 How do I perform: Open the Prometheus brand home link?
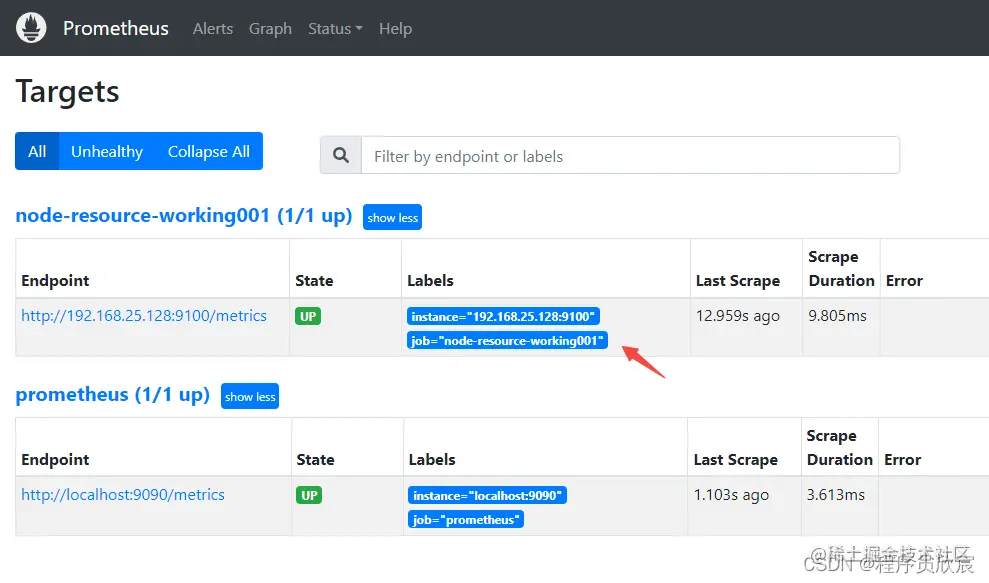[115, 28]
